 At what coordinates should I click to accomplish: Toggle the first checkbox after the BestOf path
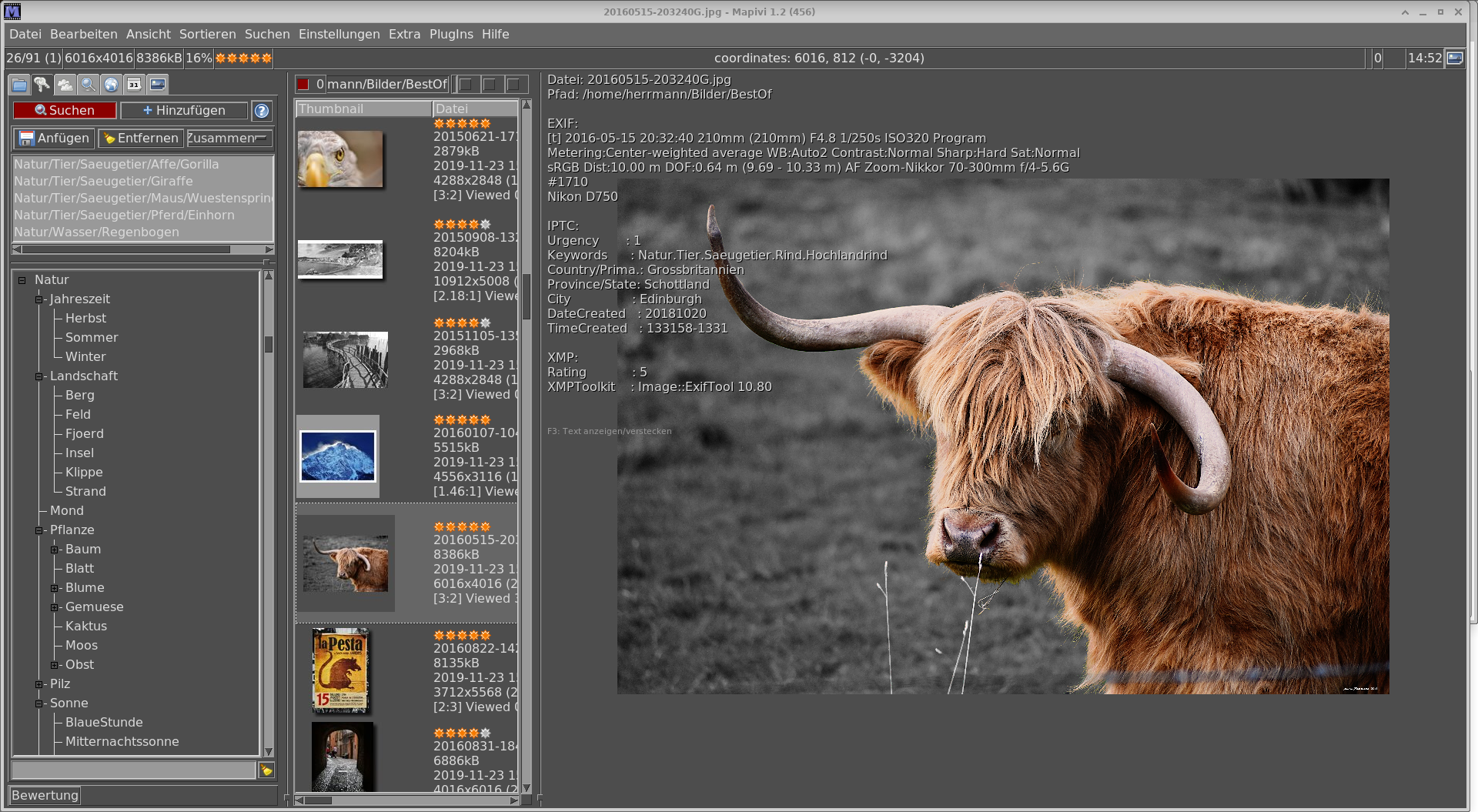pyautogui.click(x=466, y=85)
